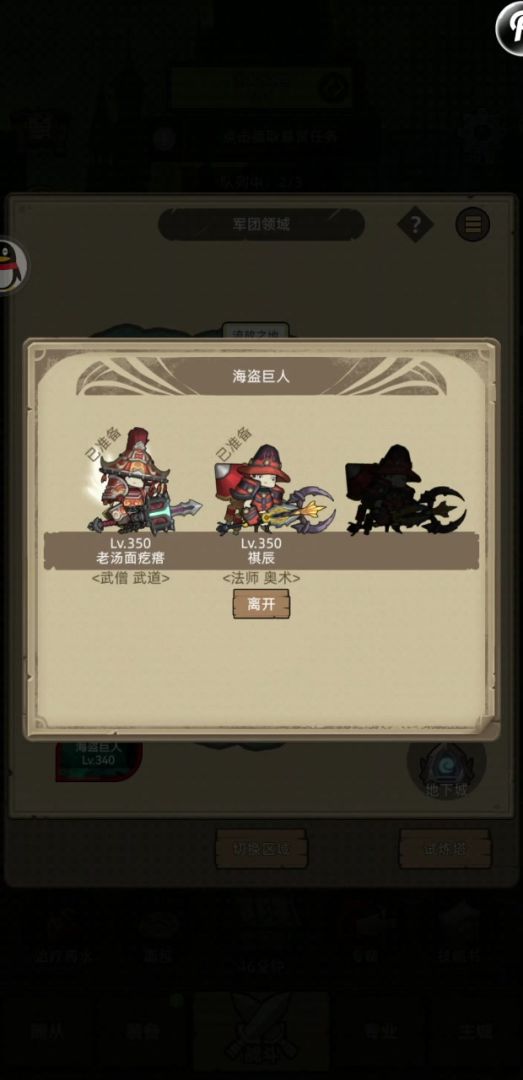Viewport: 523px width, 1080px height.
Task: Open the 地下城 dungeon icon
Action: click(x=447, y=765)
